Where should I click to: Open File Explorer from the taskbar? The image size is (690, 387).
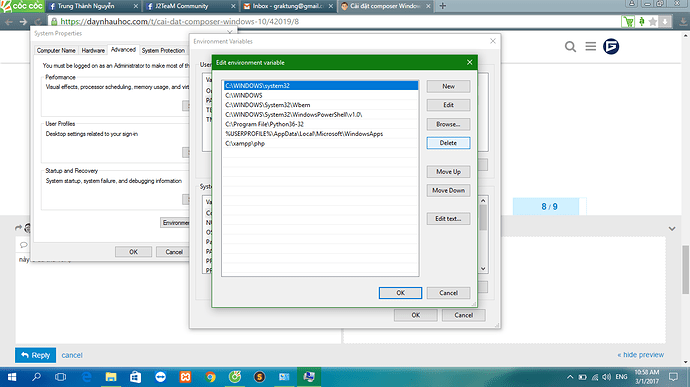(x=111, y=377)
